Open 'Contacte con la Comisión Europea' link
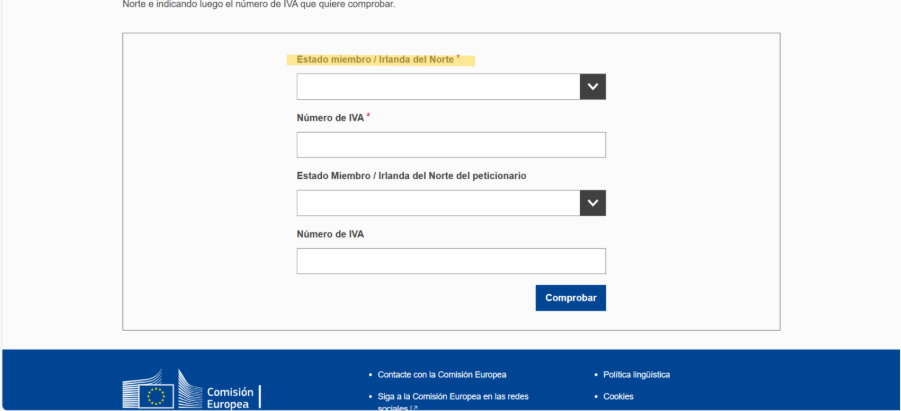 click(x=442, y=375)
